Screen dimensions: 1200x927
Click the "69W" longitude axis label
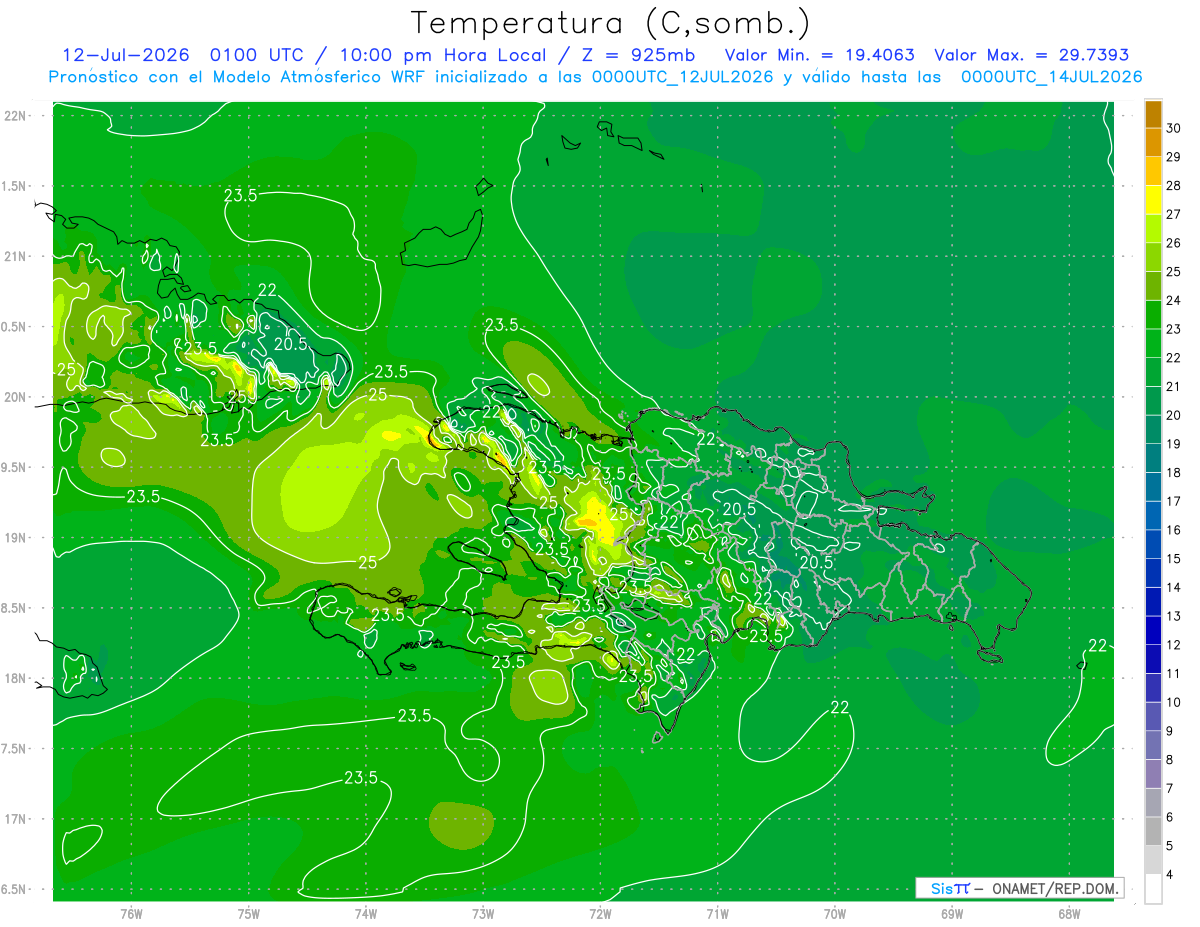952,914
